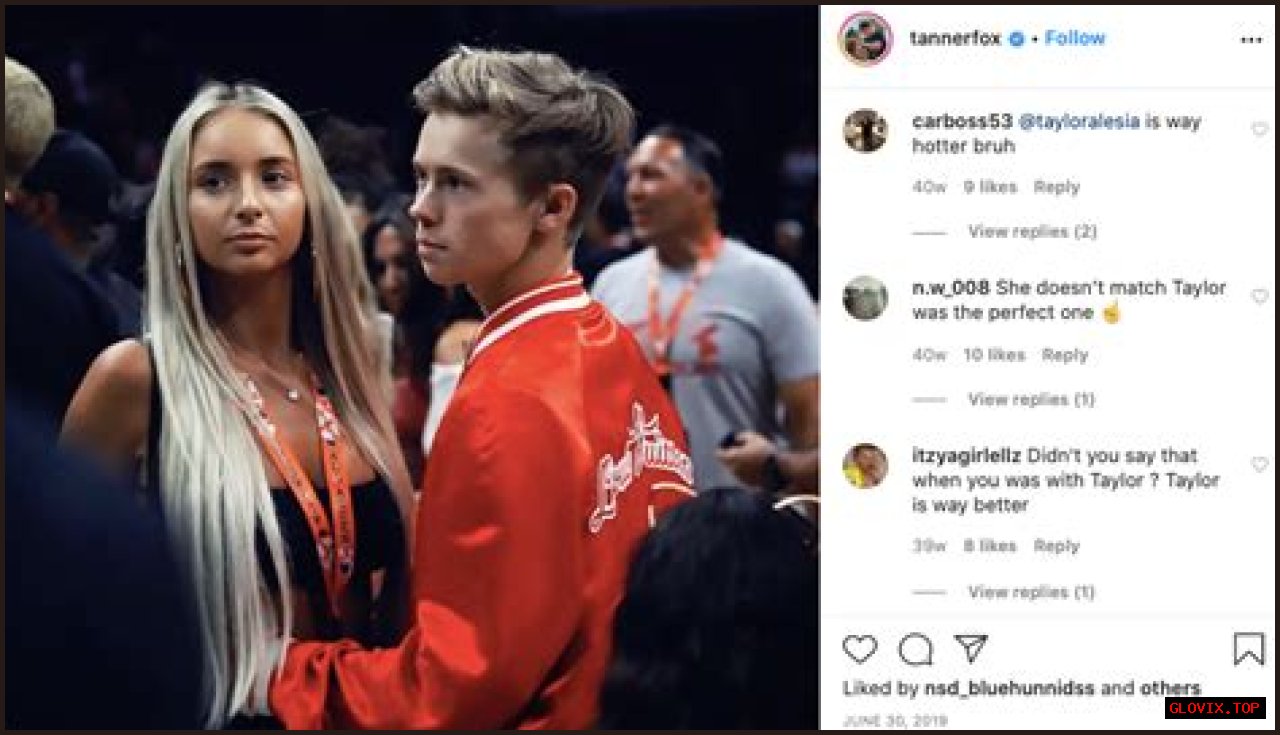This screenshot has width=1280, height=735.
Task: Expand View replies (2) under carboss53
Action: 1032,231
